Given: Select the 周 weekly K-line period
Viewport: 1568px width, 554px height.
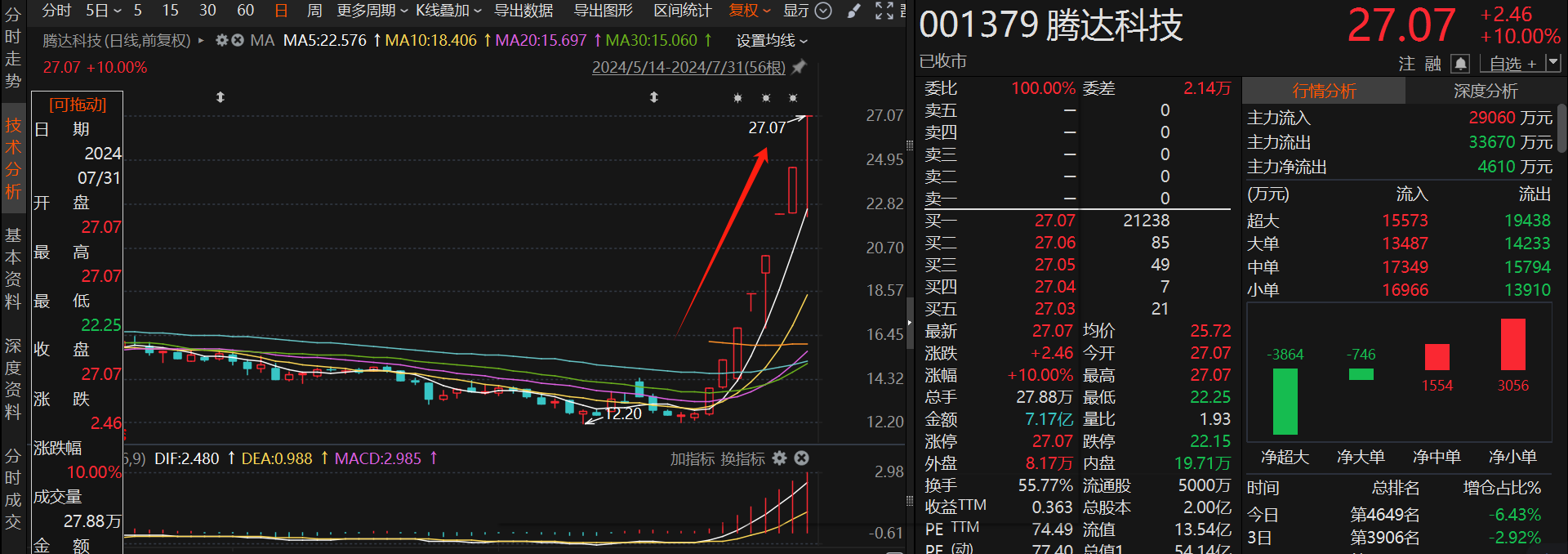Looking at the screenshot, I should pyautogui.click(x=314, y=11).
